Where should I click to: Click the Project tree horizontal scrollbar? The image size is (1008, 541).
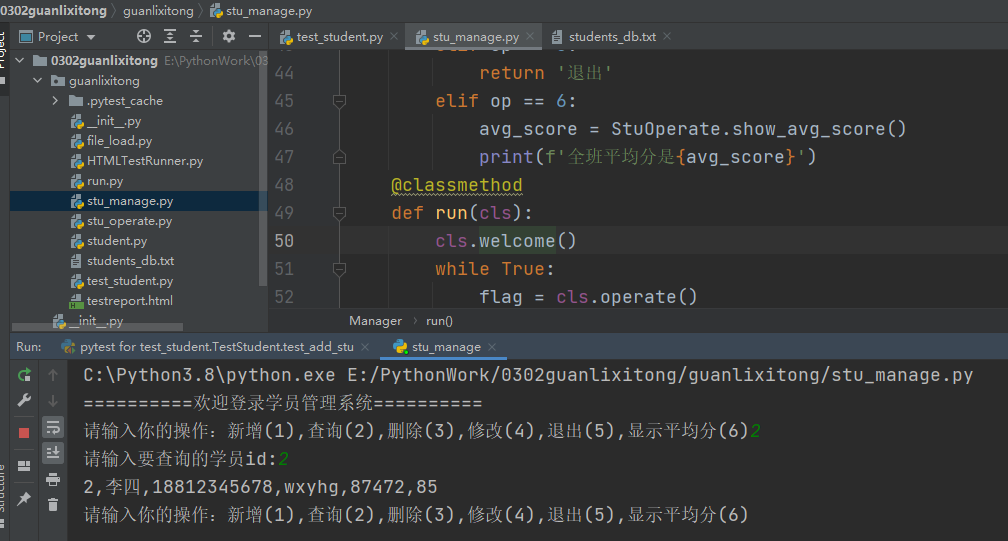point(98,327)
